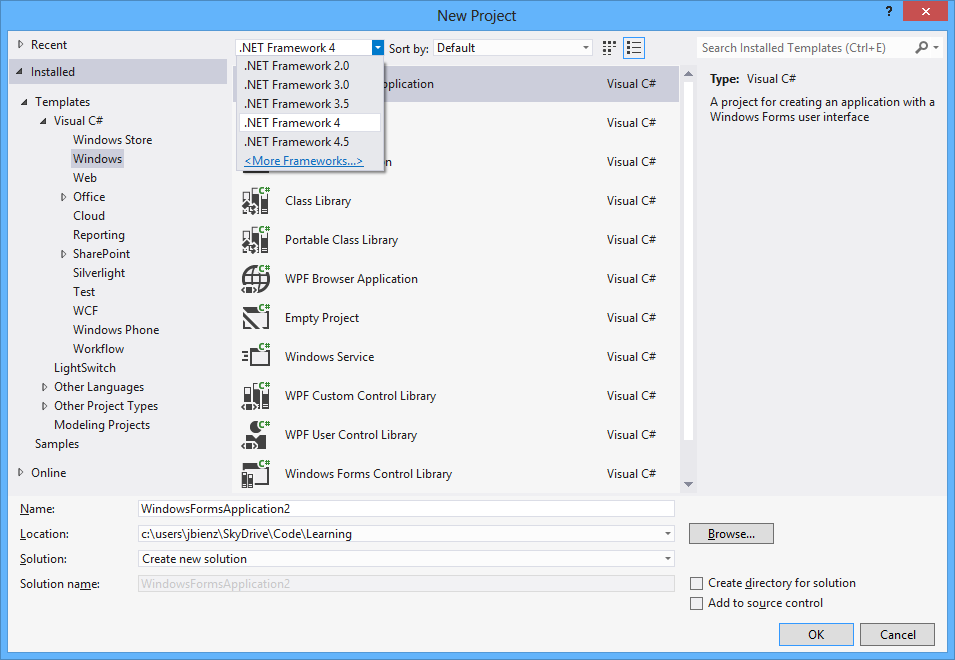This screenshot has height=660, width=955.
Task: Select the Windows Service template name
Action: [x=329, y=357]
